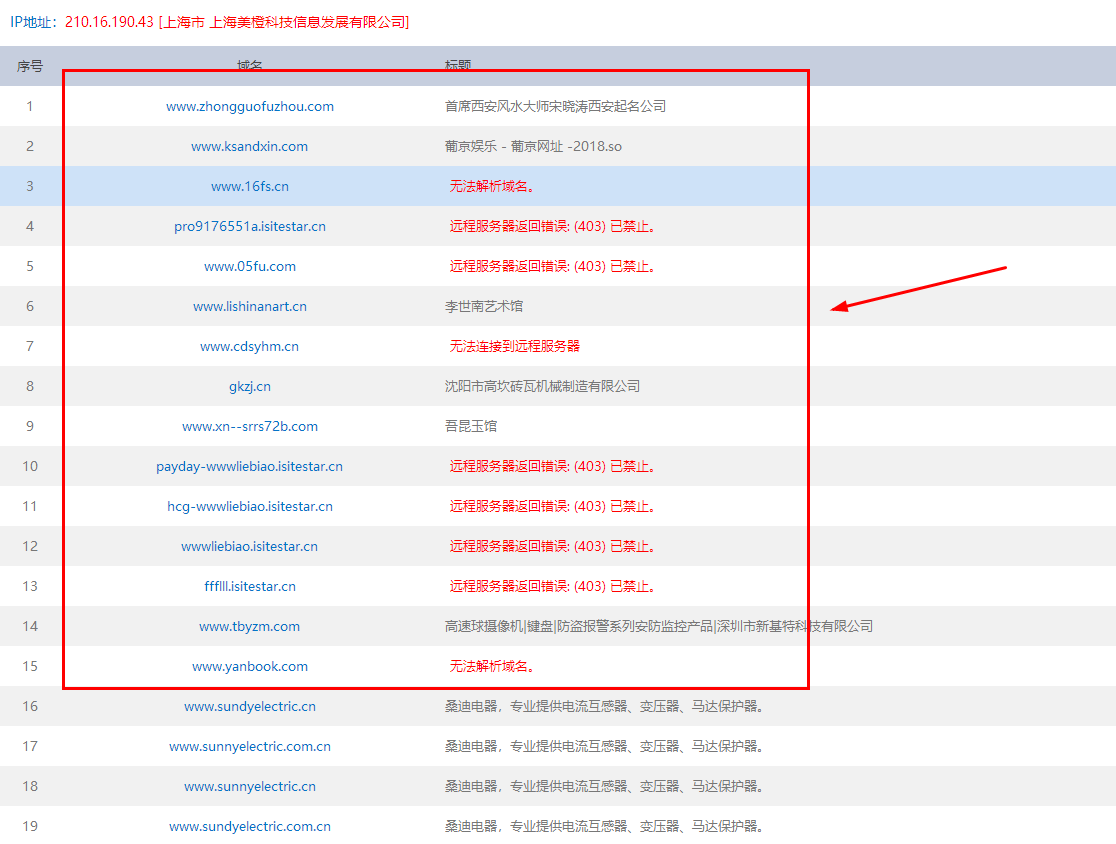Visit the pro9176551a.isitestar.cn link
Image resolution: width=1116 pixels, height=844 pixels.
pyautogui.click(x=250, y=226)
